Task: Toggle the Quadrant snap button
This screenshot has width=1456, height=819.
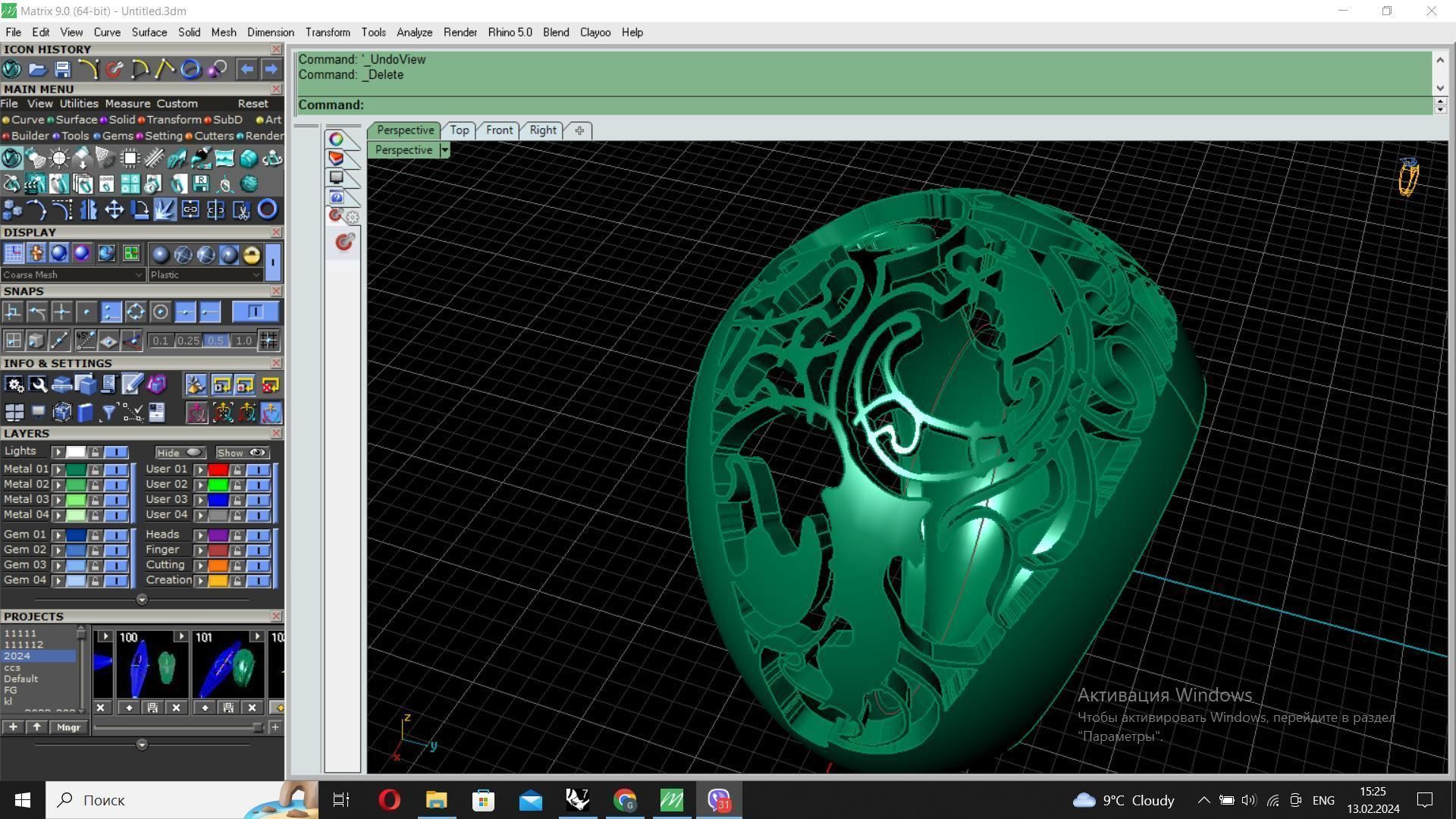Action: click(136, 312)
